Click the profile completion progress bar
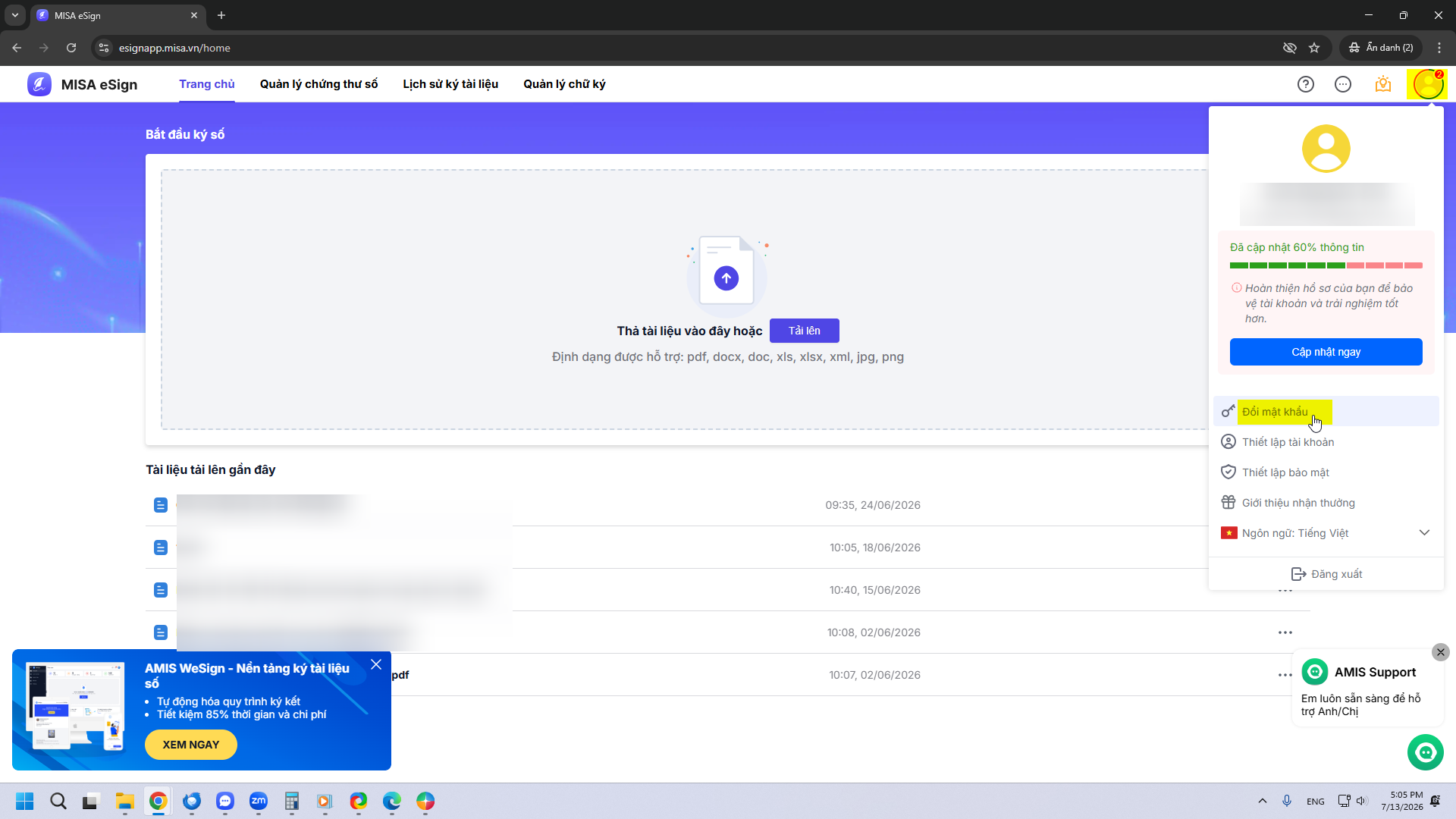Viewport: 1456px width, 819px height. (1326, 265)
